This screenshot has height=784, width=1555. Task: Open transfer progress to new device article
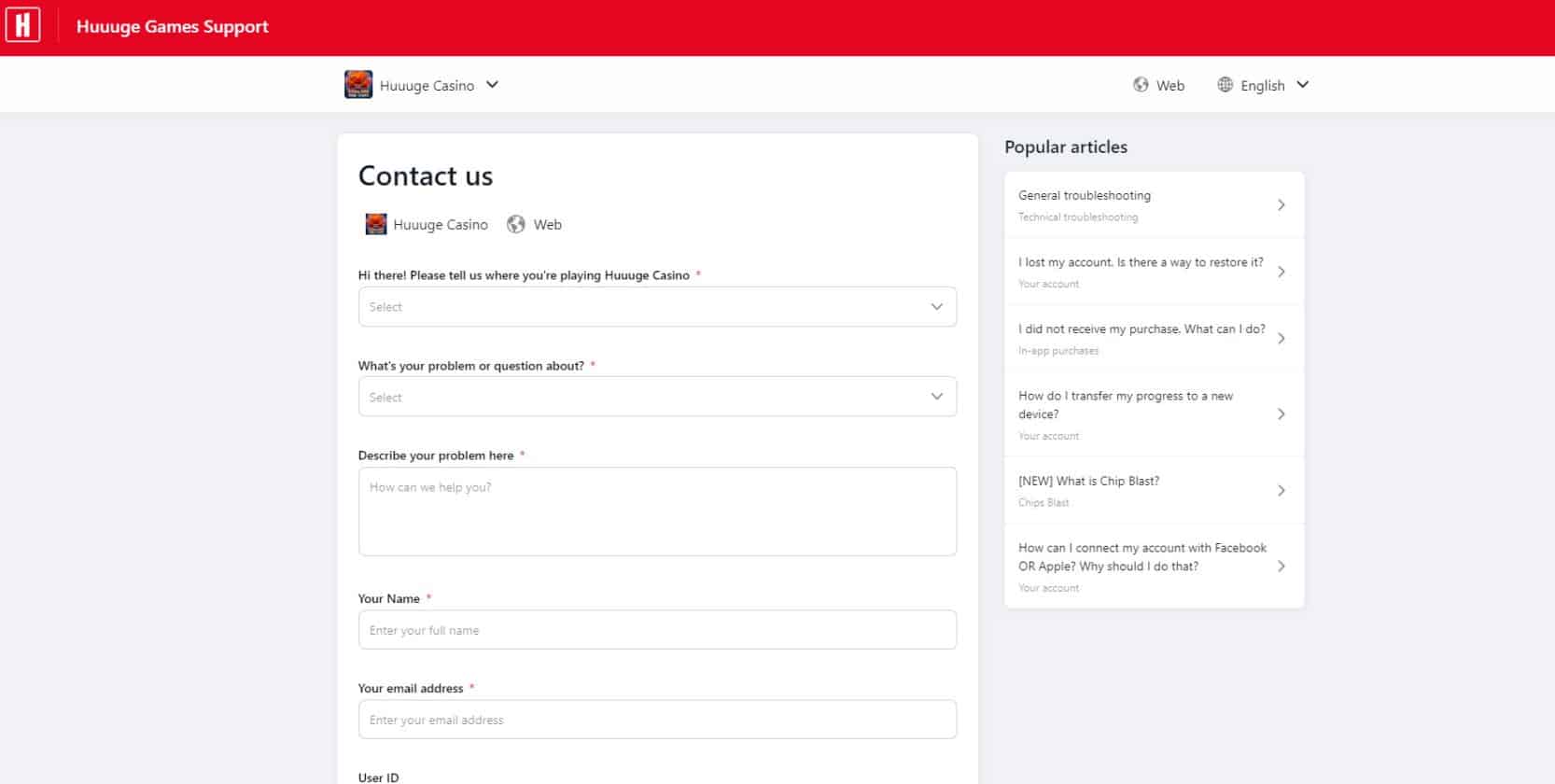(x=1125, y=405)
